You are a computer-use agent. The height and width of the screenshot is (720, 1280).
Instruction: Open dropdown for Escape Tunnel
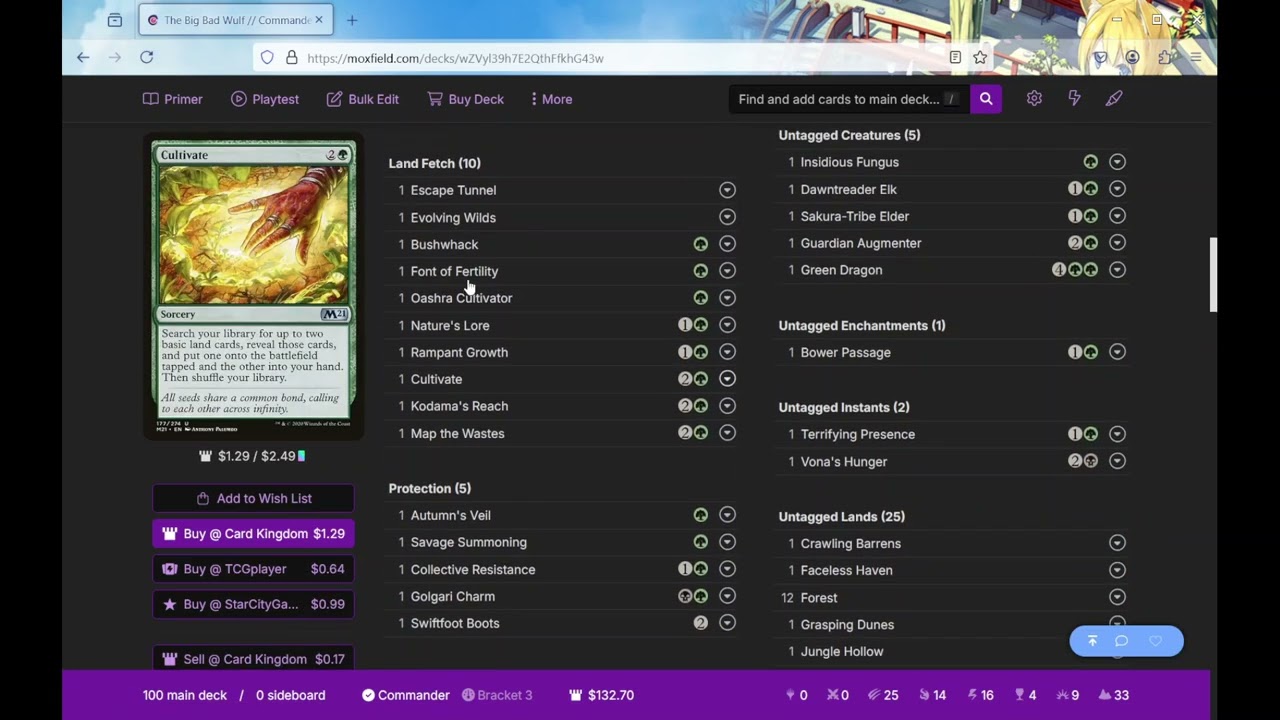coord(727,190)
